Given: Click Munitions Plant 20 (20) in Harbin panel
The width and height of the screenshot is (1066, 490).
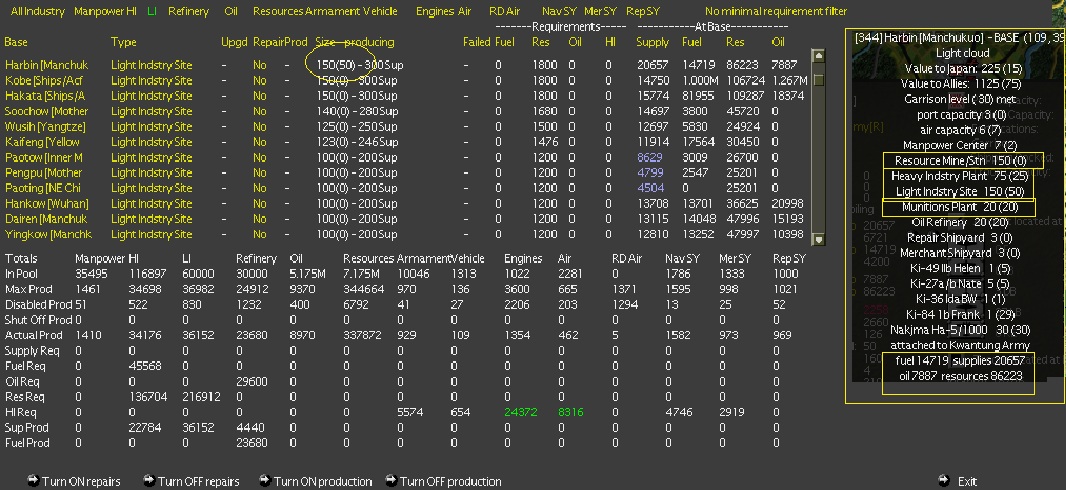Looking at the screenshot, I should click(x=960, y=207).
